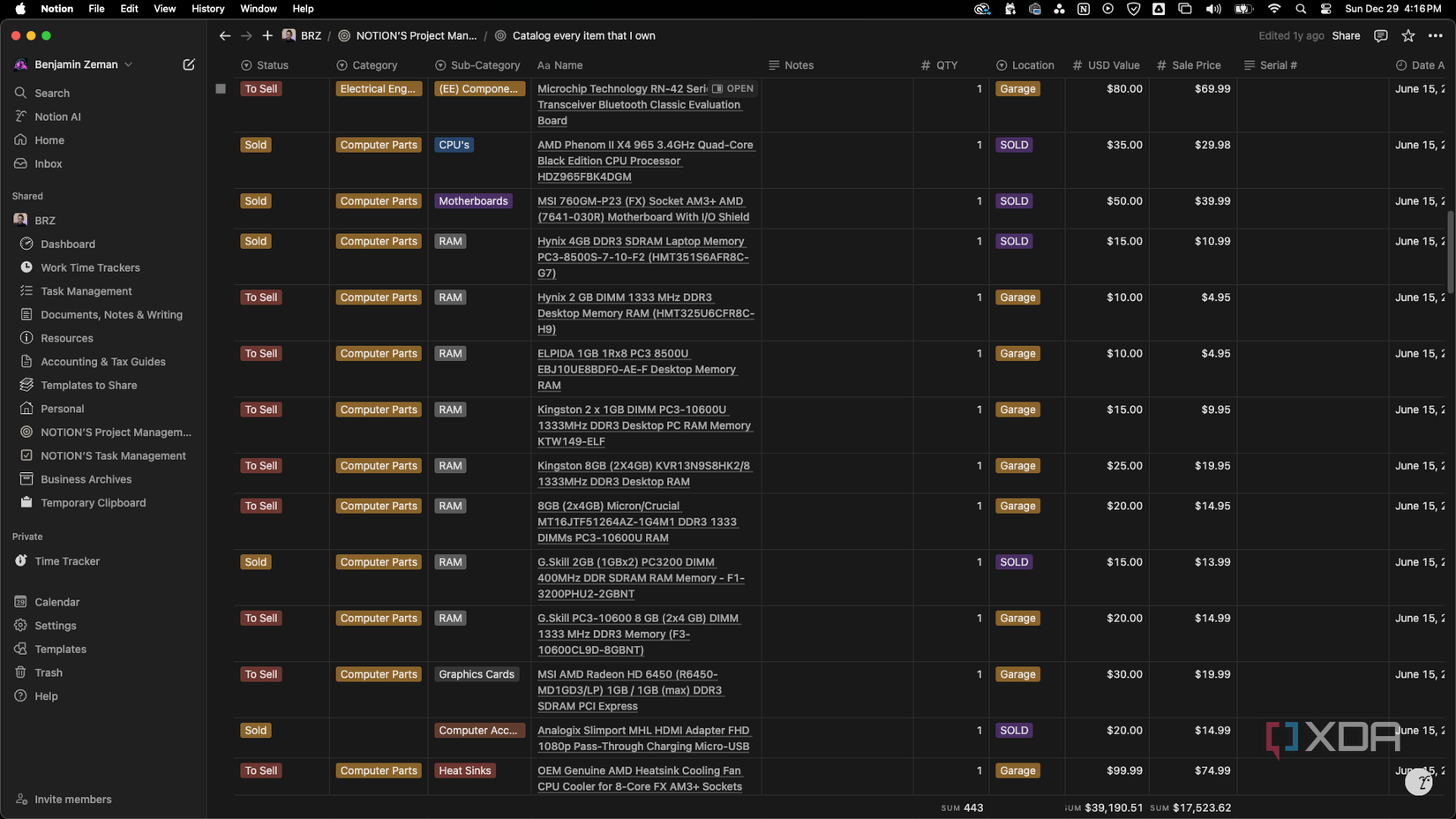Create a new page with compose icon
The width and height of the screenshot is (1456, 819).
pos(189,64)
